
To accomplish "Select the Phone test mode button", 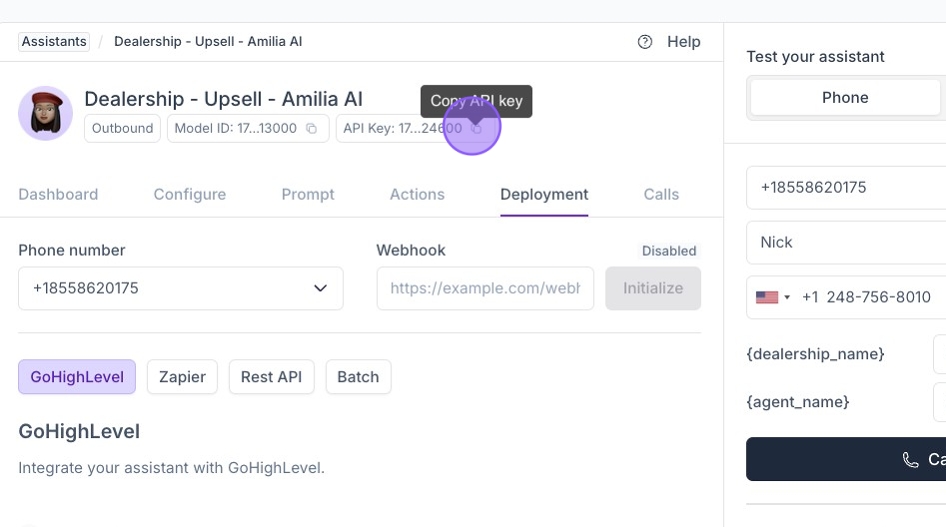I will (x=845, y=97).
